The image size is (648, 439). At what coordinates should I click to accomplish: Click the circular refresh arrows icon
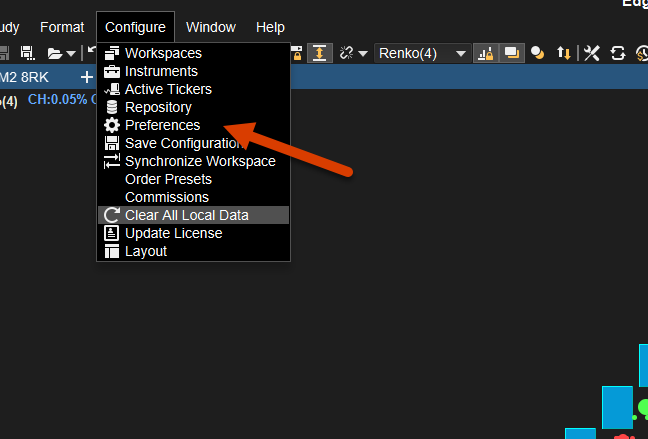(x=617, y=53)
